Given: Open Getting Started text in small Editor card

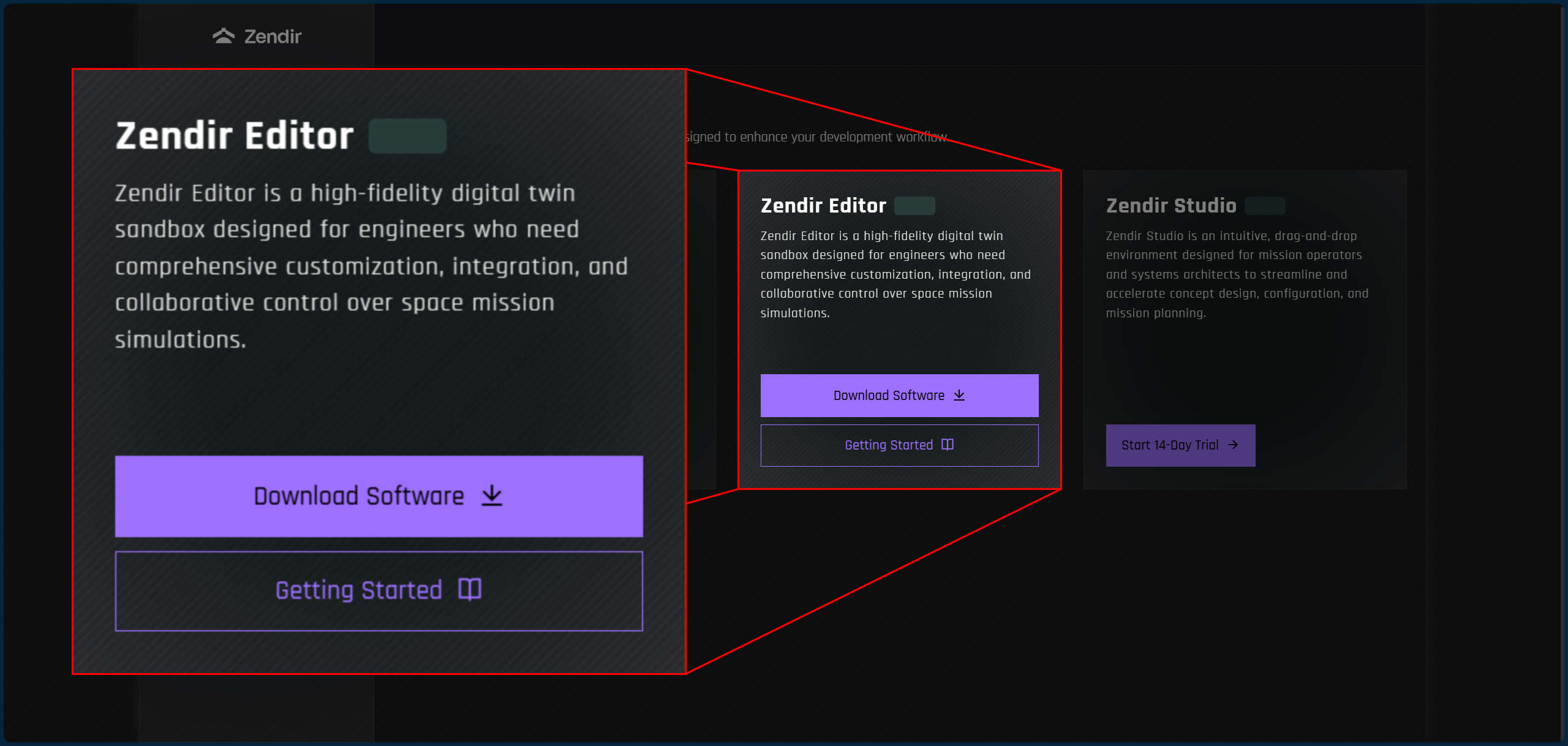Looking at the screenshot, I should [x=888, y=445].
